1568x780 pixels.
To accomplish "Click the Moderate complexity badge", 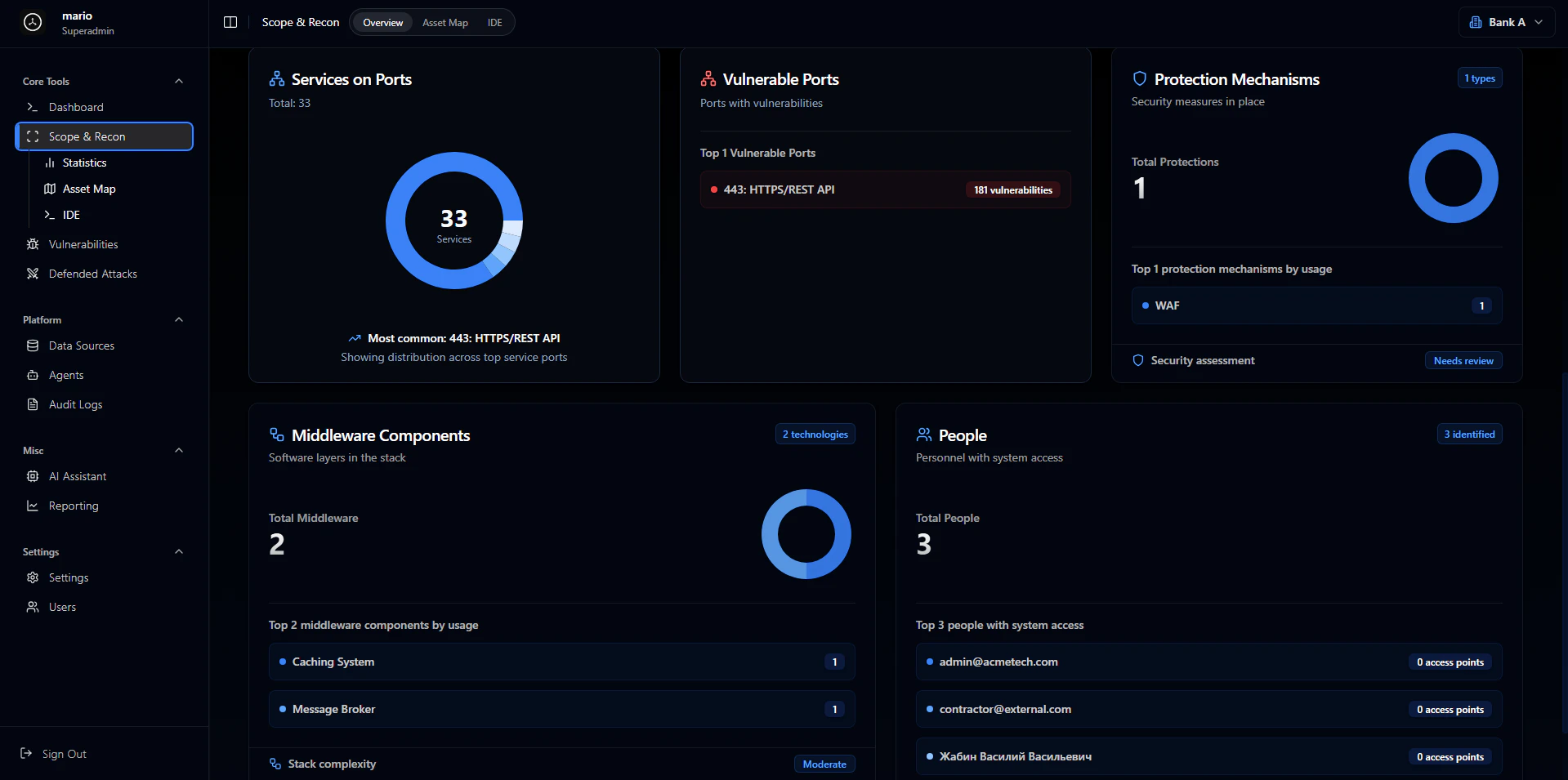I will (824, 764).
